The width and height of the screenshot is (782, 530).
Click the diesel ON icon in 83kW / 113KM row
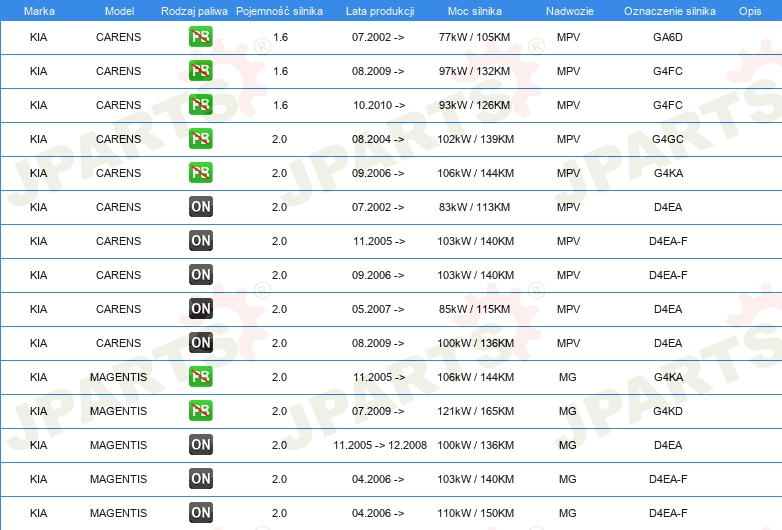(200, 206)
